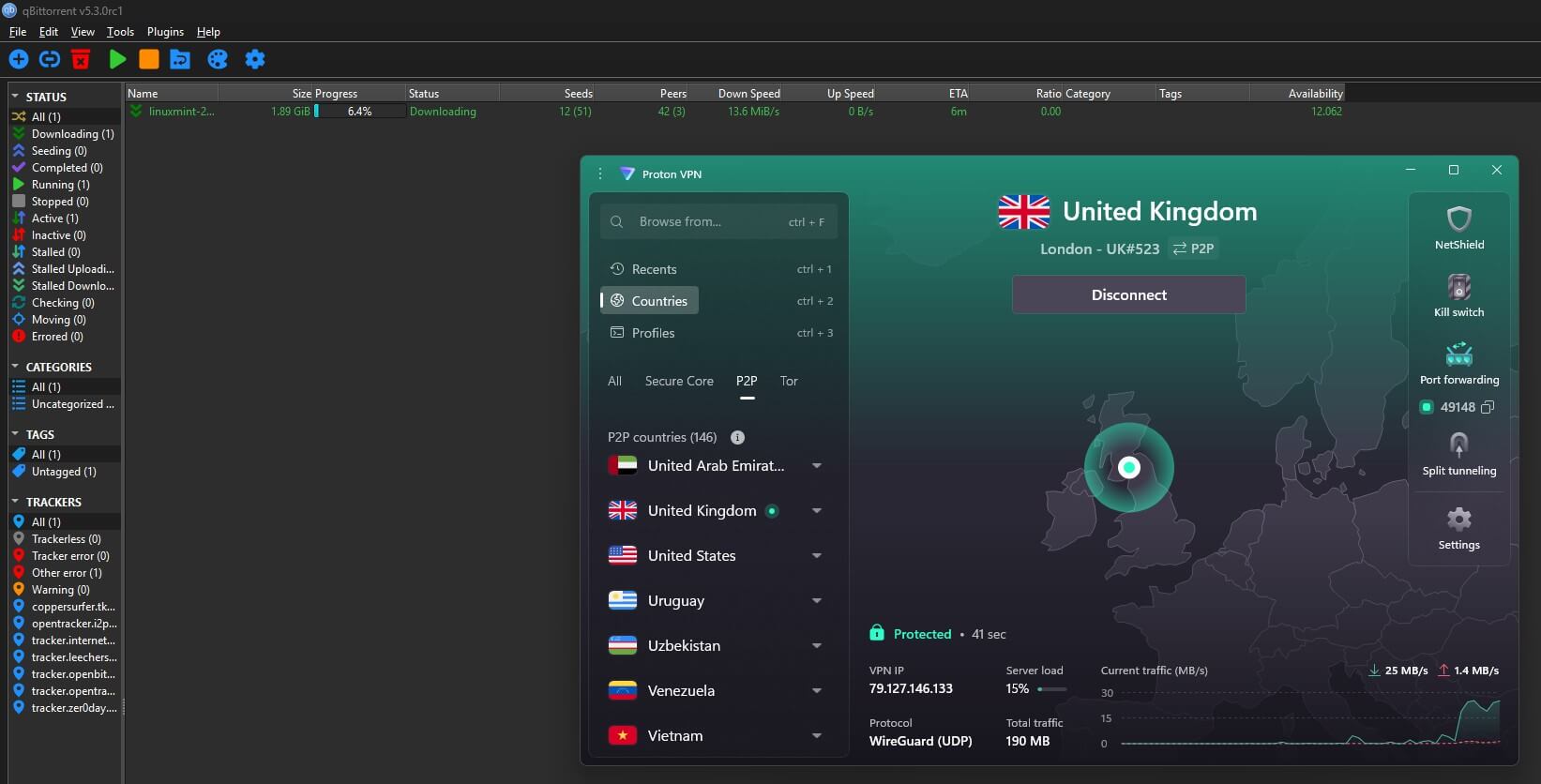The image size is (1541, 784).
Task: Select the All tab in Proton VPN
Action: (x=614, y=381)
